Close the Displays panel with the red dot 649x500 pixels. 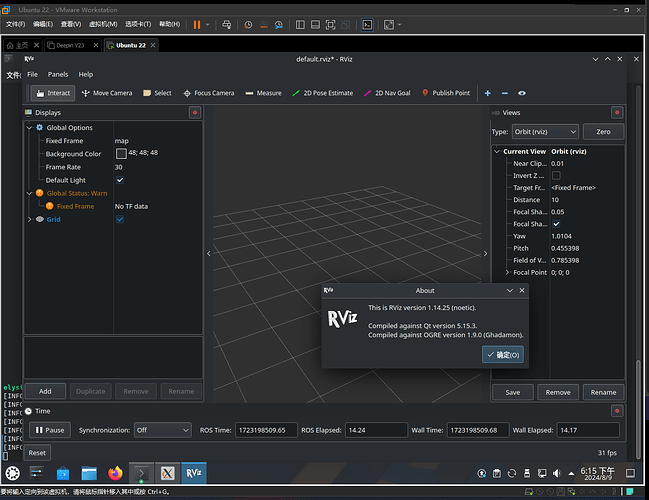pos(195,113)
